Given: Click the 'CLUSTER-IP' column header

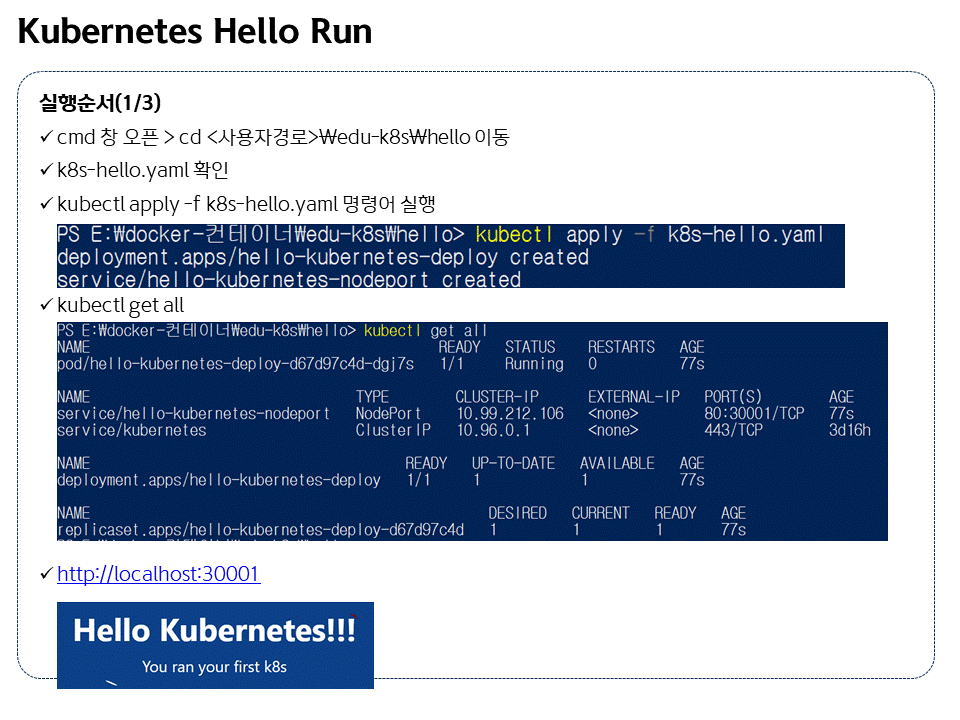Looking at the screenshot, I should 497,397.
